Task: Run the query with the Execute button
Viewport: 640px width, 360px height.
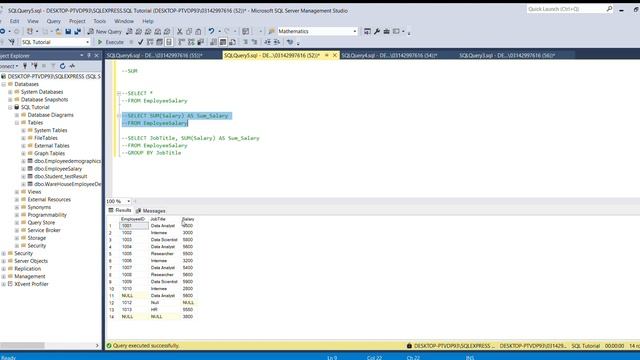Action: [110, 42]
